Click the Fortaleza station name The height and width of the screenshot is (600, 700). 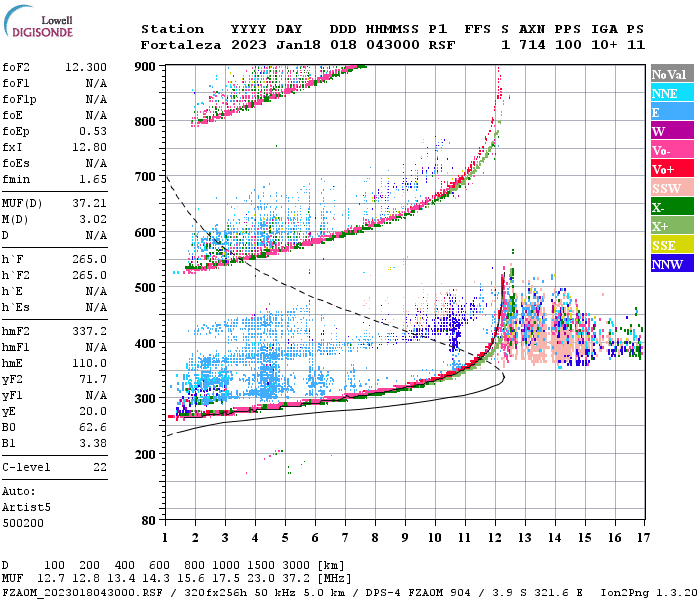coord(181,45)
